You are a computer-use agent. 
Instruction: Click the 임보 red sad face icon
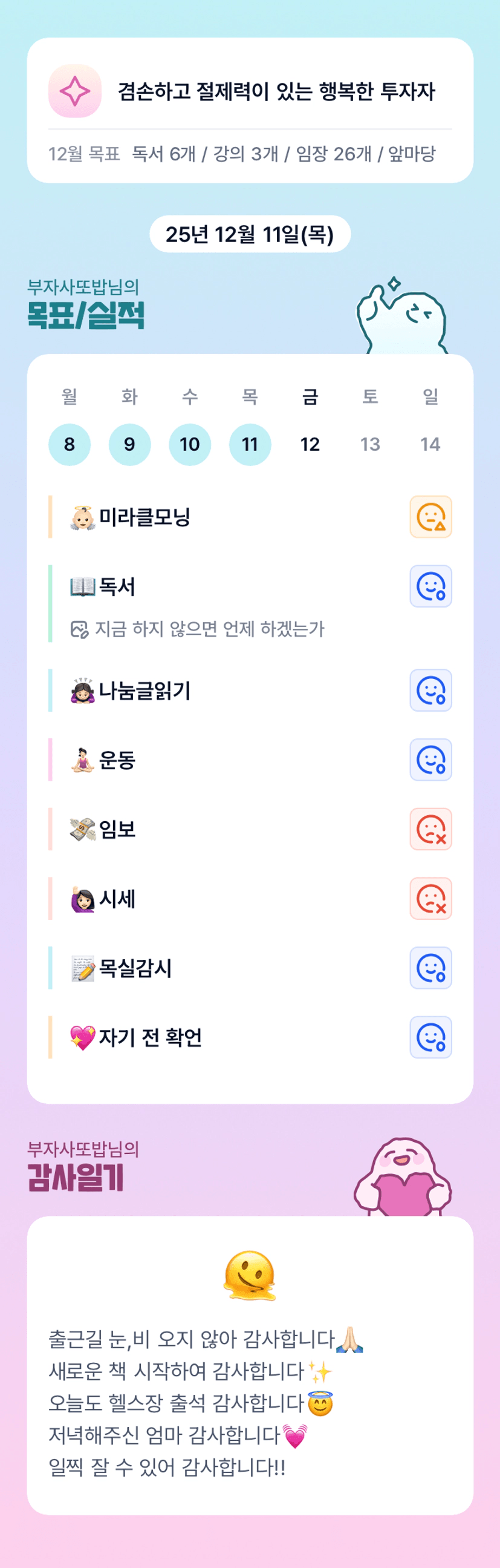pos(430,829)
